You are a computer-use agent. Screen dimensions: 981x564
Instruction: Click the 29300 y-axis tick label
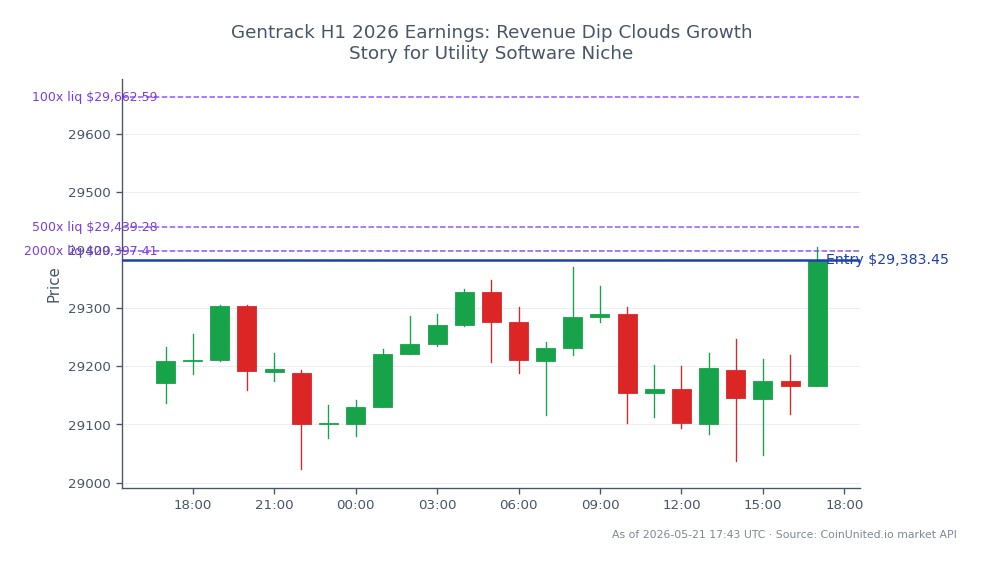(89, 309)
